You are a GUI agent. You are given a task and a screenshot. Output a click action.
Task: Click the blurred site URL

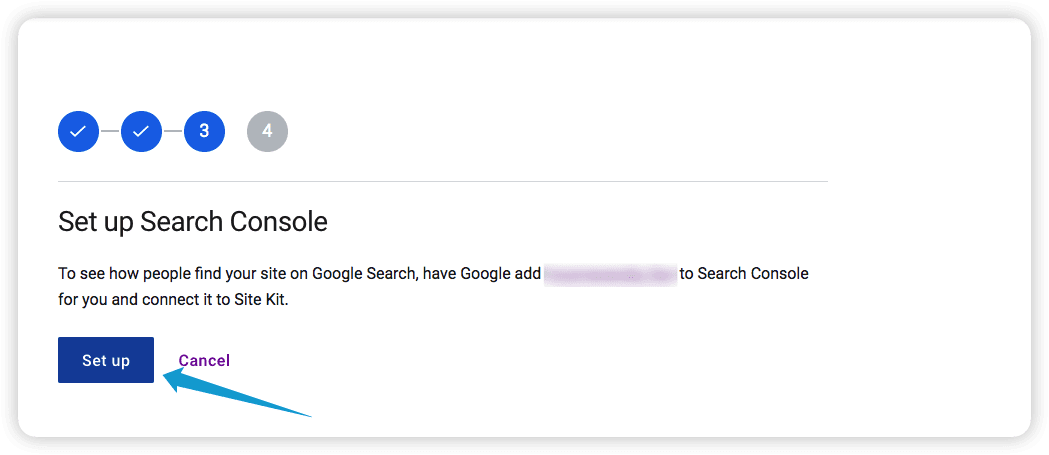pos(610,273)
